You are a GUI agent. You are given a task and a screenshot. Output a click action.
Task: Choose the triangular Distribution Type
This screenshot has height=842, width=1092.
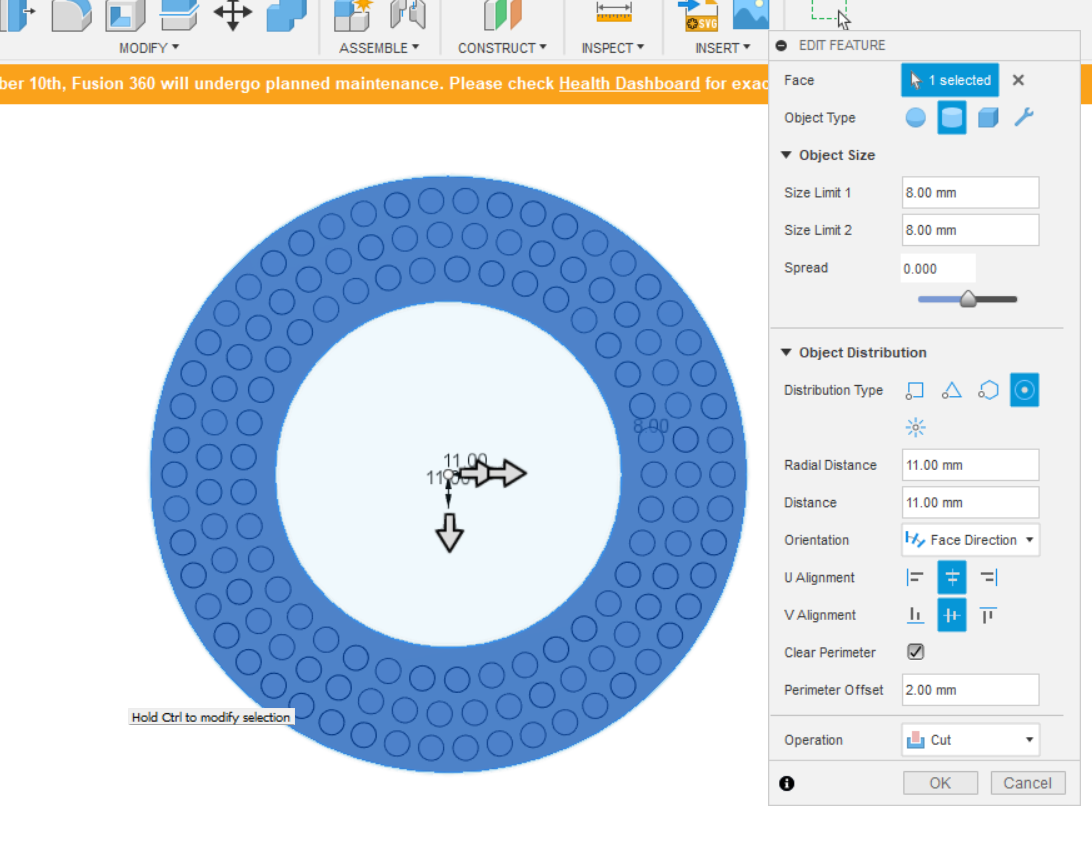click(x=951, y=390)
